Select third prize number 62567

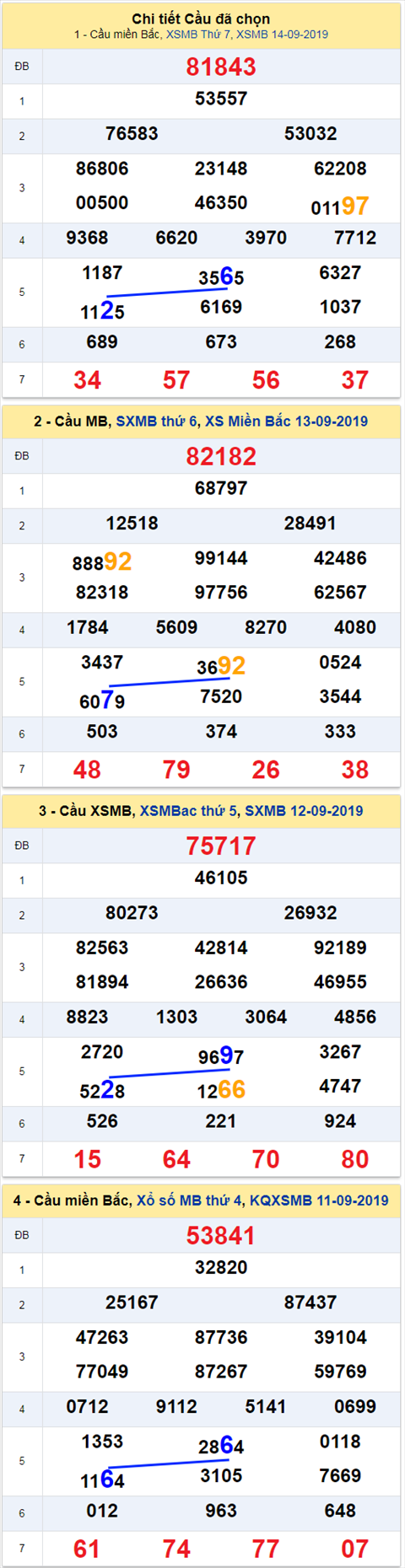pos(340,592)
